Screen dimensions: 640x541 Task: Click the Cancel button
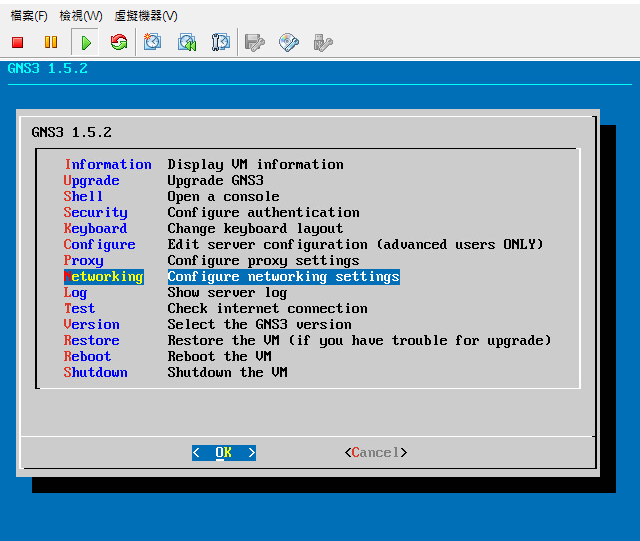point(376,453)
